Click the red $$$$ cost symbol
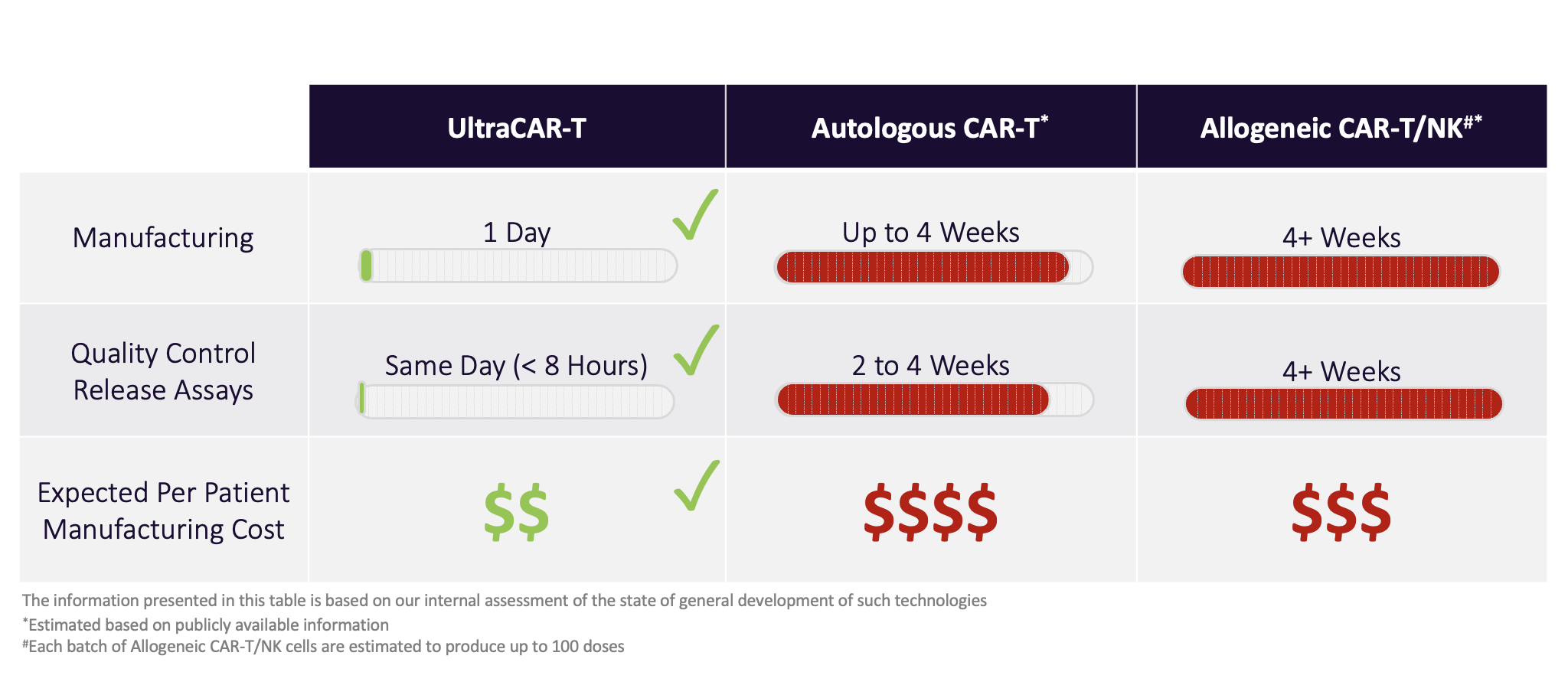This screenshot has width=1568, height=698. click(x=930, y=512)
